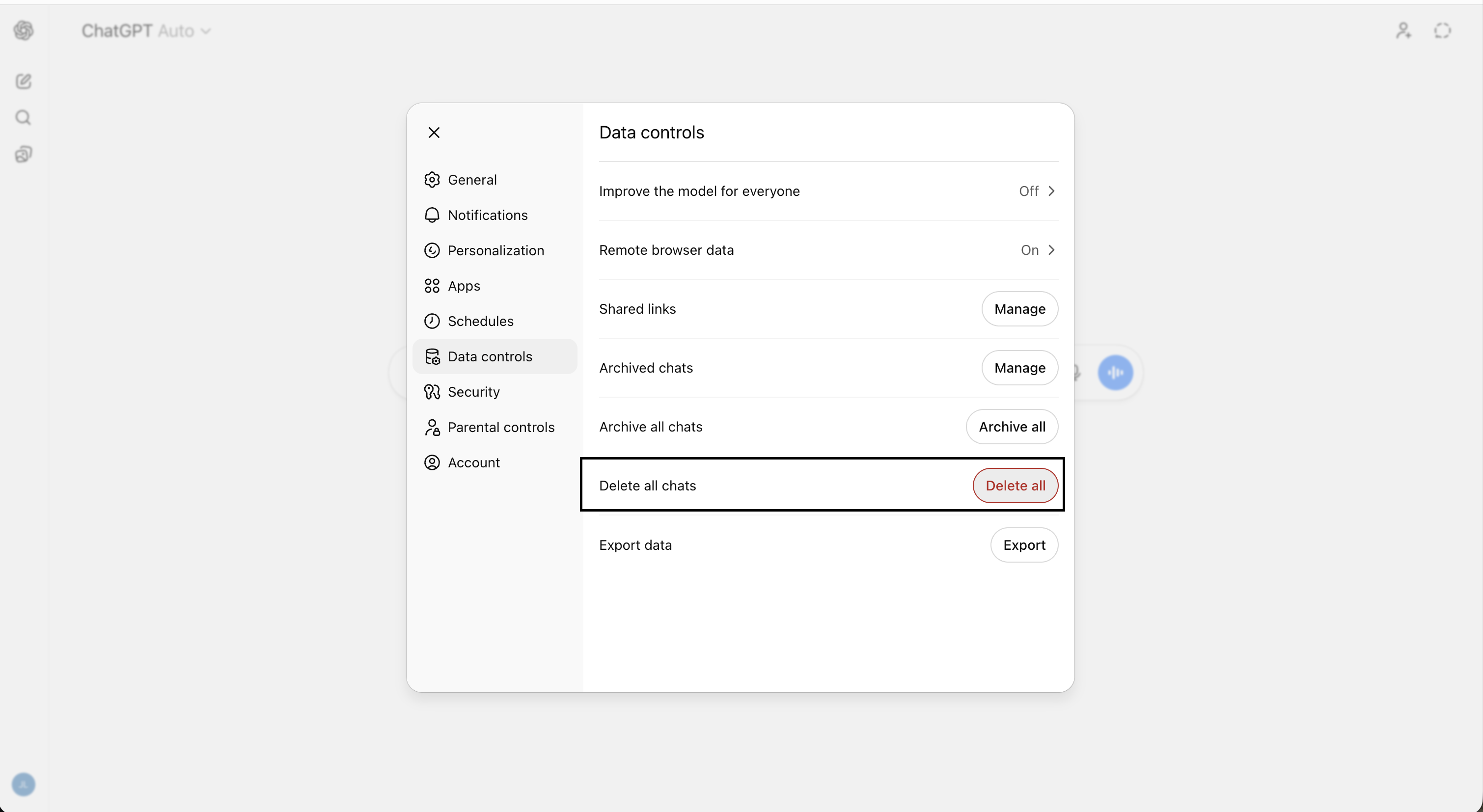This screenshot has width=1483, height=812.
Task: Start a new chat with the compose icon
Action: pyautogui.click(x=24, y=81)
